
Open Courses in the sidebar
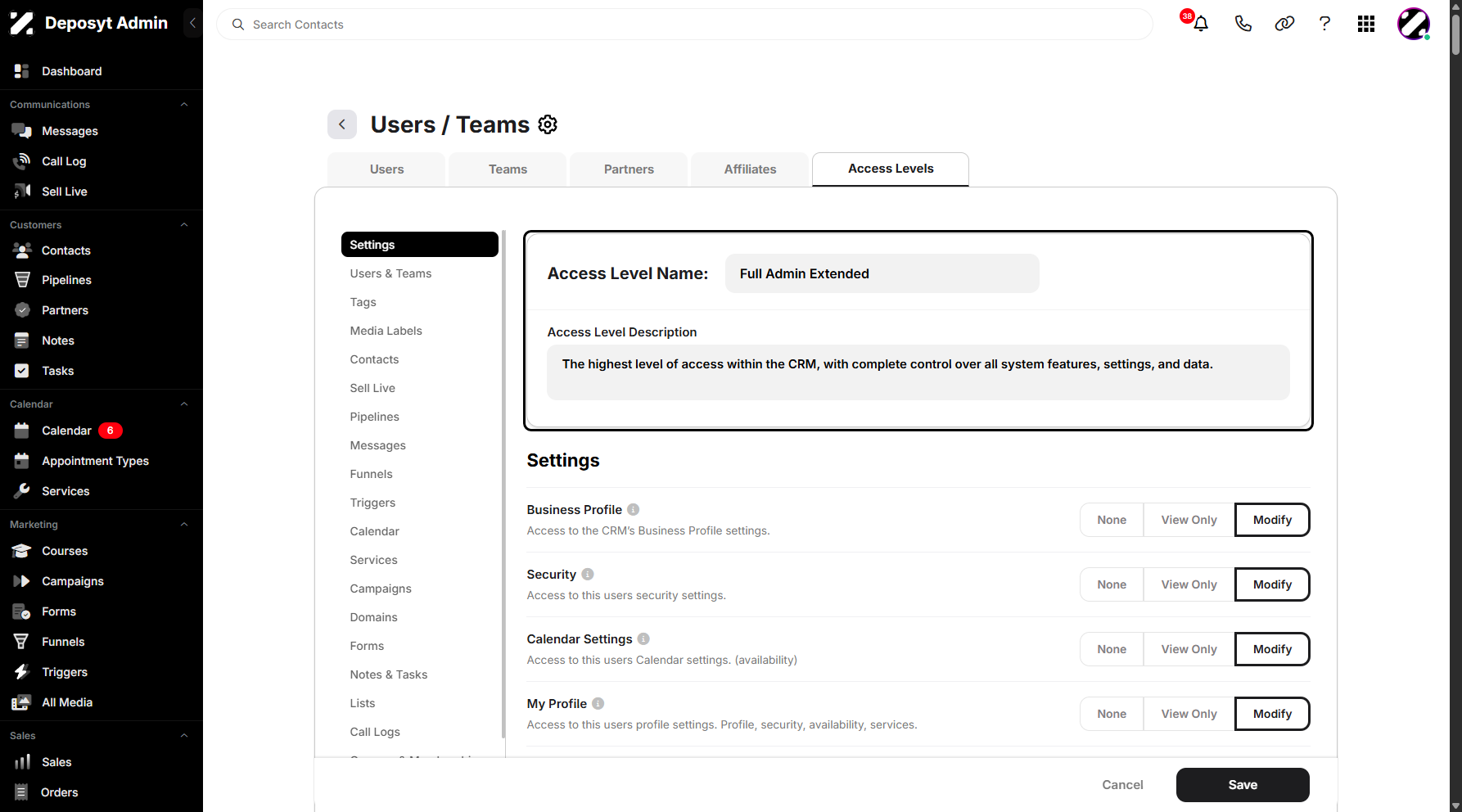click(x=65, y=551)
